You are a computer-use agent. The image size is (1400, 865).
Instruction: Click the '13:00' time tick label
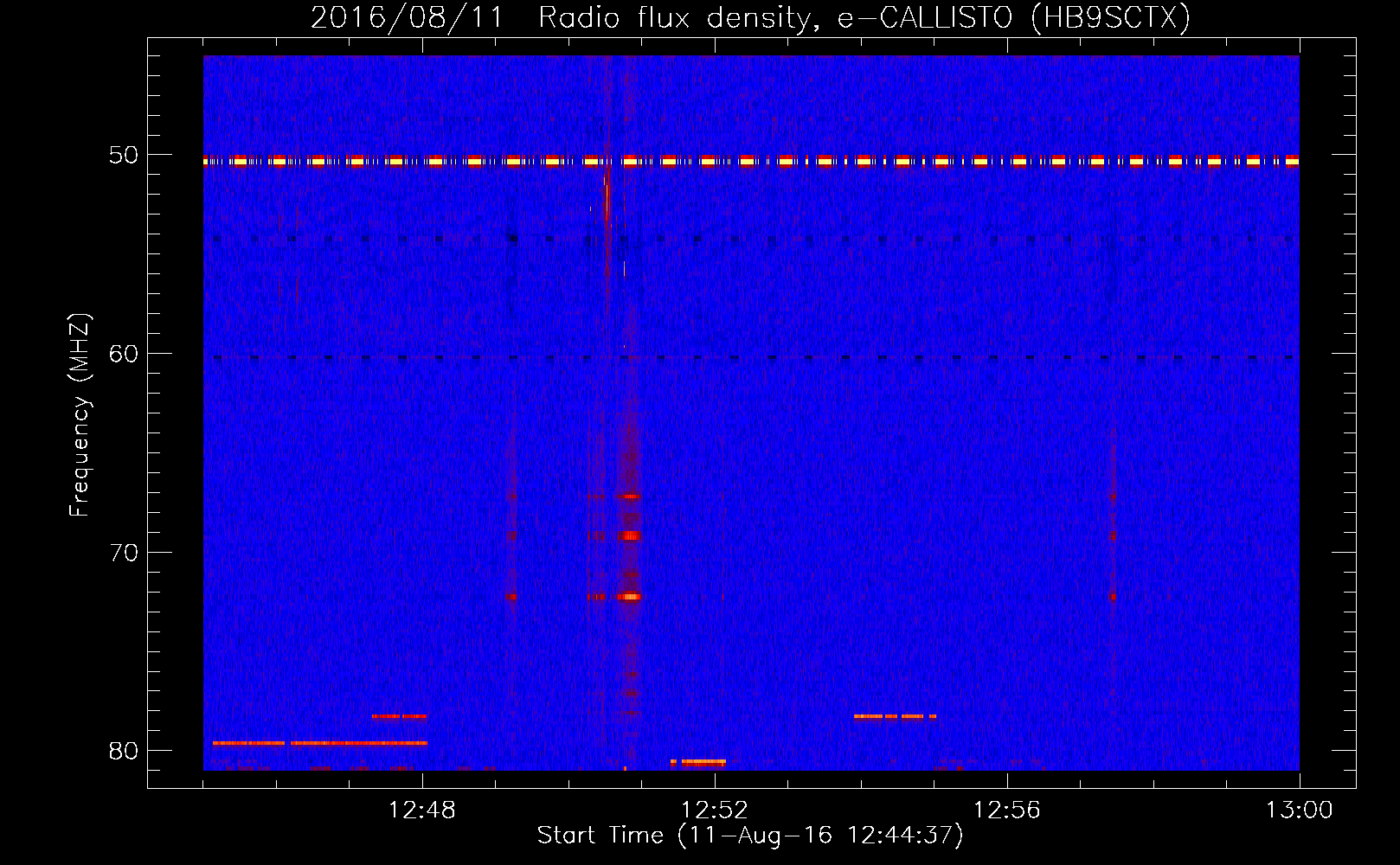click(1300, 811)
